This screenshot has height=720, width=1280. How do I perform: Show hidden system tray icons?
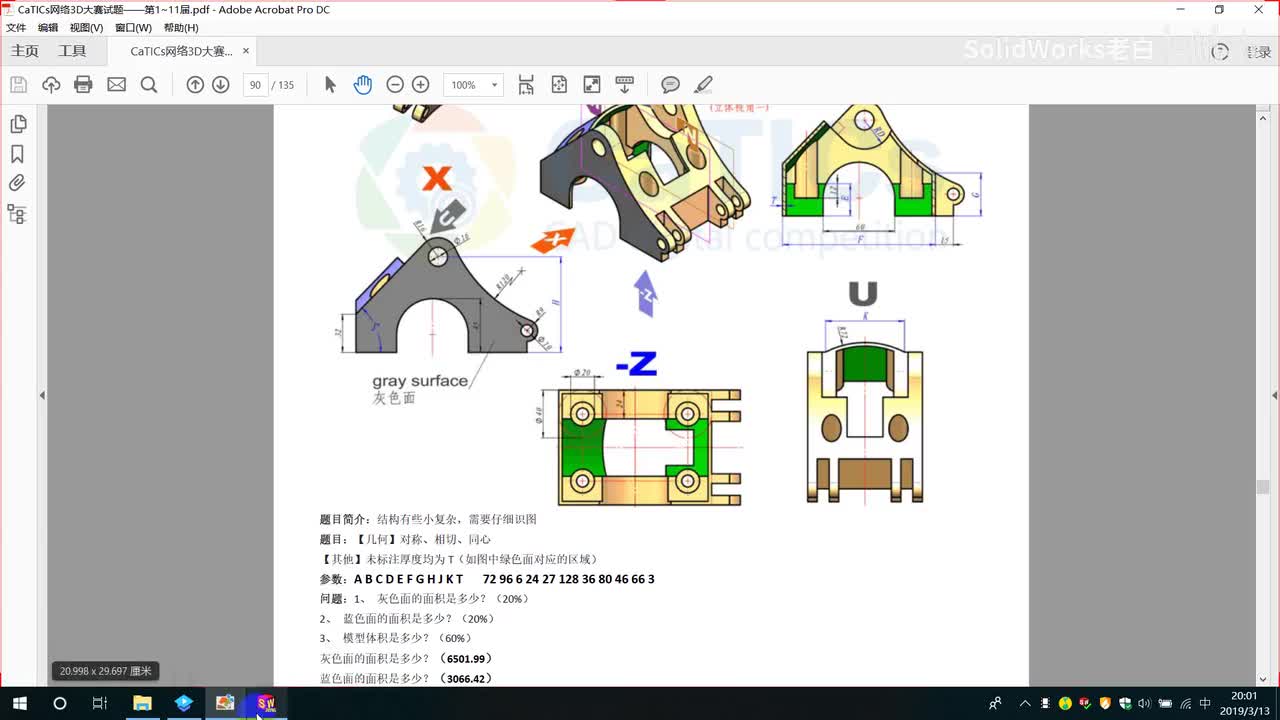tap(1025, 703)
